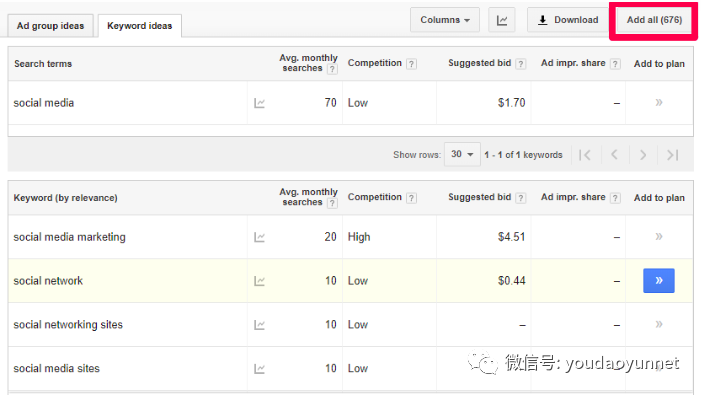Viewport: 701px width, 395px height.
Task: Open Ad impr. share help icon in top table
Action: (615, 64)
